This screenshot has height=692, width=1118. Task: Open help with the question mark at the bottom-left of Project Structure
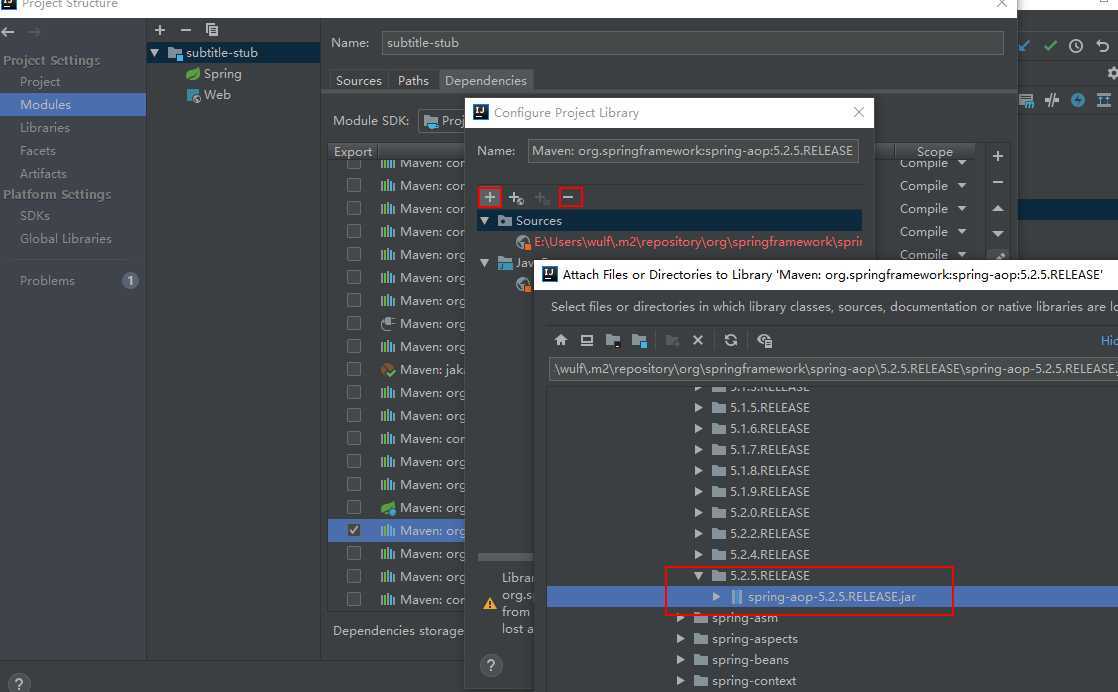19,683
